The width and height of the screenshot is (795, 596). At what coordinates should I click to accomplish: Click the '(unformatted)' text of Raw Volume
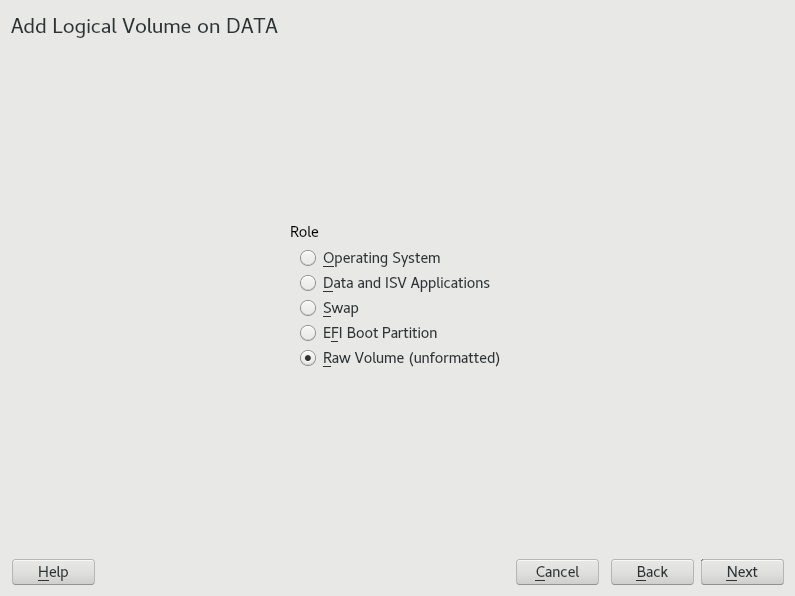tap(454, 358)
